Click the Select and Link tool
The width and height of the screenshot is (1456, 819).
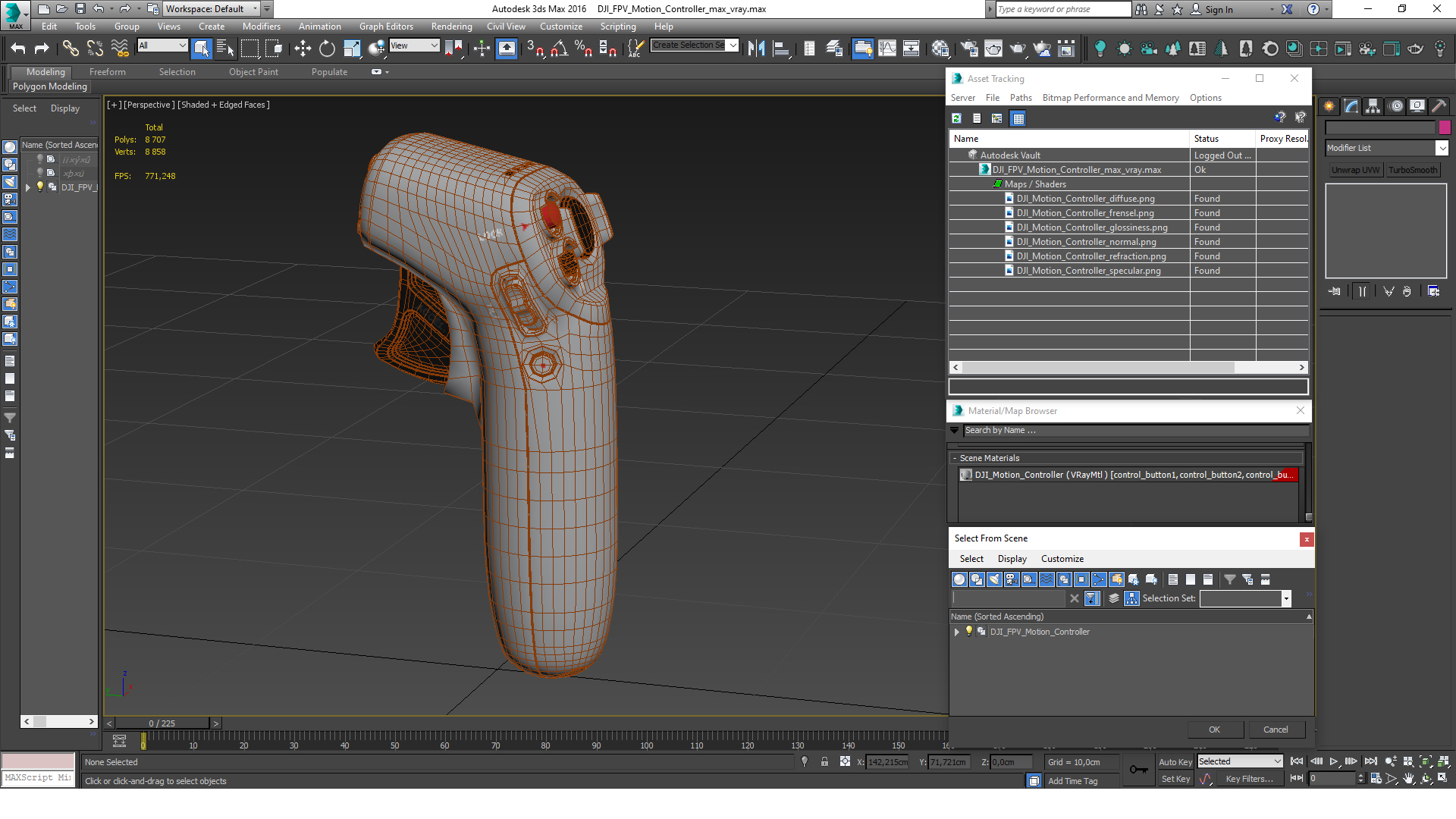point(71,49)
